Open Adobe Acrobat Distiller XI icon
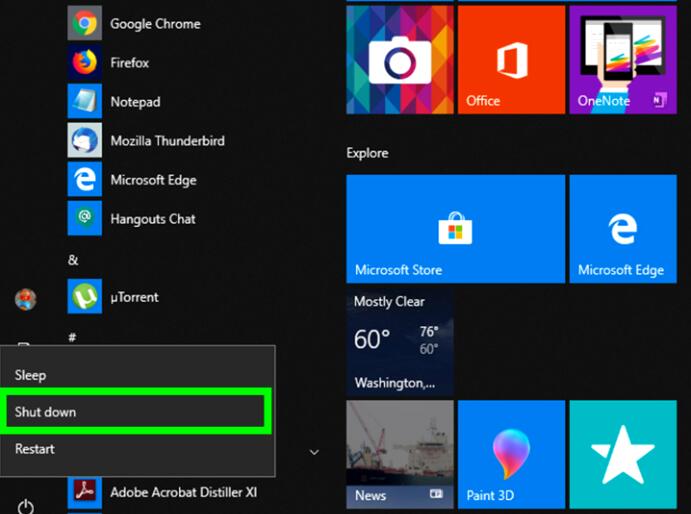The height and width of the screenshot is (514, 691). [x=85, y=492]
